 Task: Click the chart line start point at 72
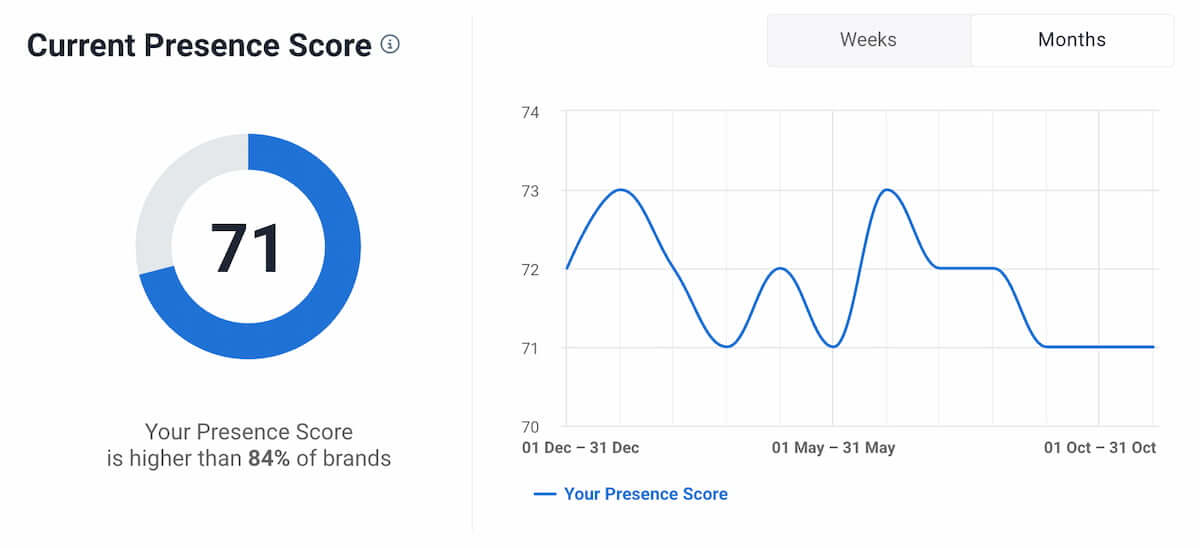tap(567, 269)
